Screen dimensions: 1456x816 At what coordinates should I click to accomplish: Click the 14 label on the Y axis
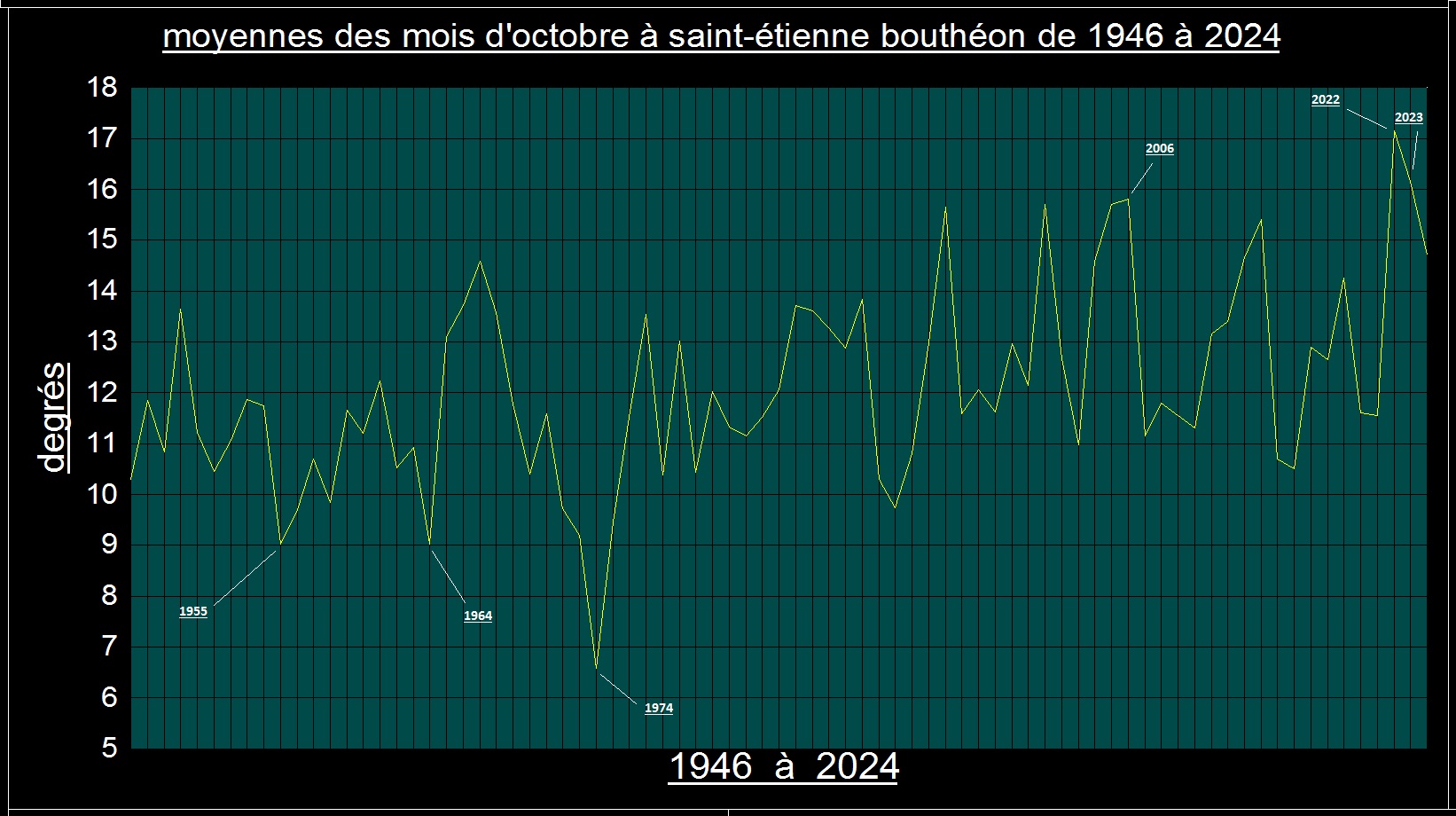click(x=102, y=290)
